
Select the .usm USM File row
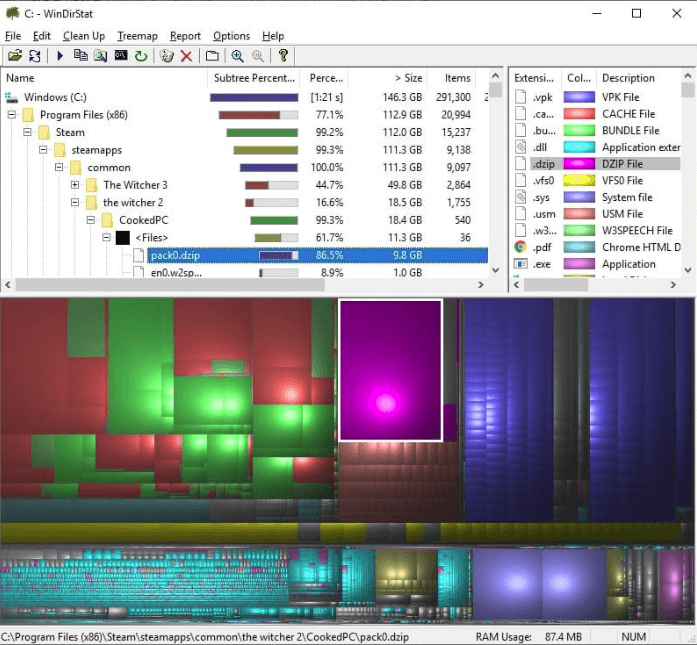point(597,214)
